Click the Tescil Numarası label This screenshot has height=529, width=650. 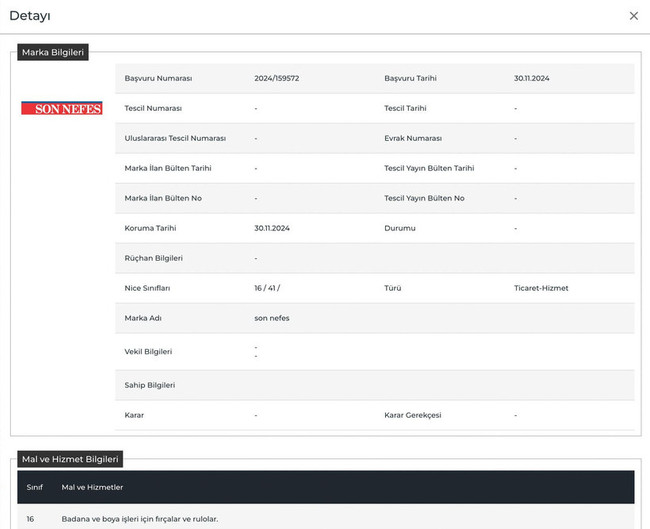153,108
